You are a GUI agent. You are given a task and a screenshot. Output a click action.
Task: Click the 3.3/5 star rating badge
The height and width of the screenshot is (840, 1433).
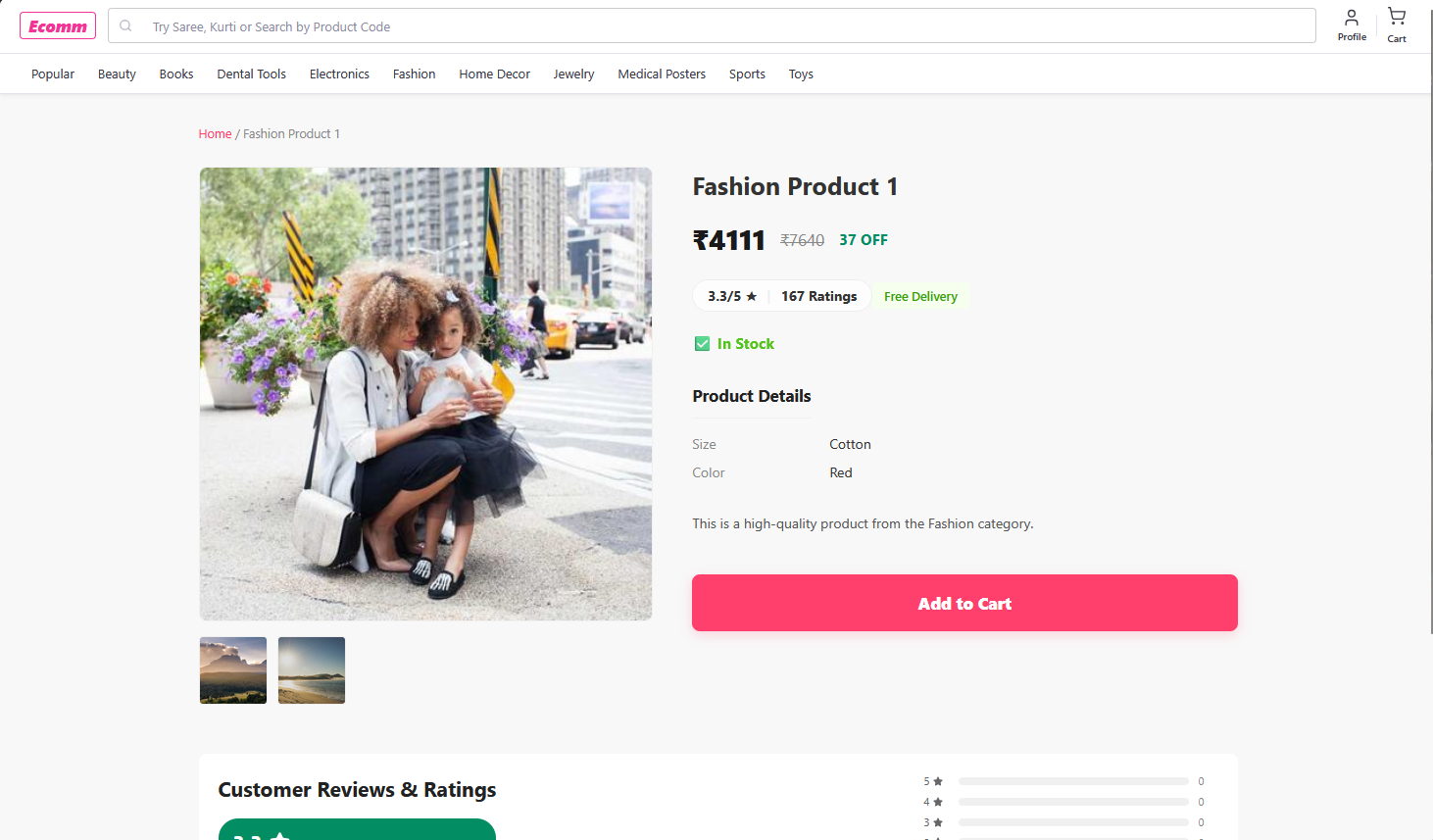point(732,296)
